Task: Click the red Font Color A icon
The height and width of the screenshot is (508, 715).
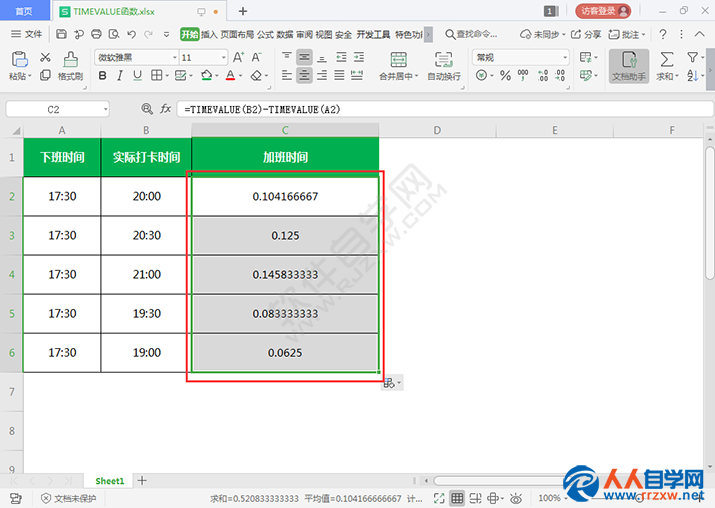Action: (231, 76)
